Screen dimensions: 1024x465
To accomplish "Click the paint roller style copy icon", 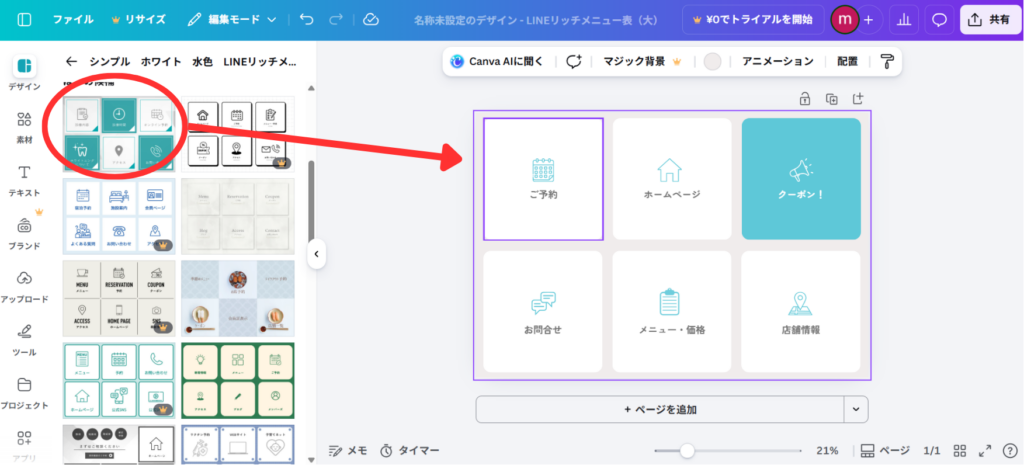I will click(887, 61).
